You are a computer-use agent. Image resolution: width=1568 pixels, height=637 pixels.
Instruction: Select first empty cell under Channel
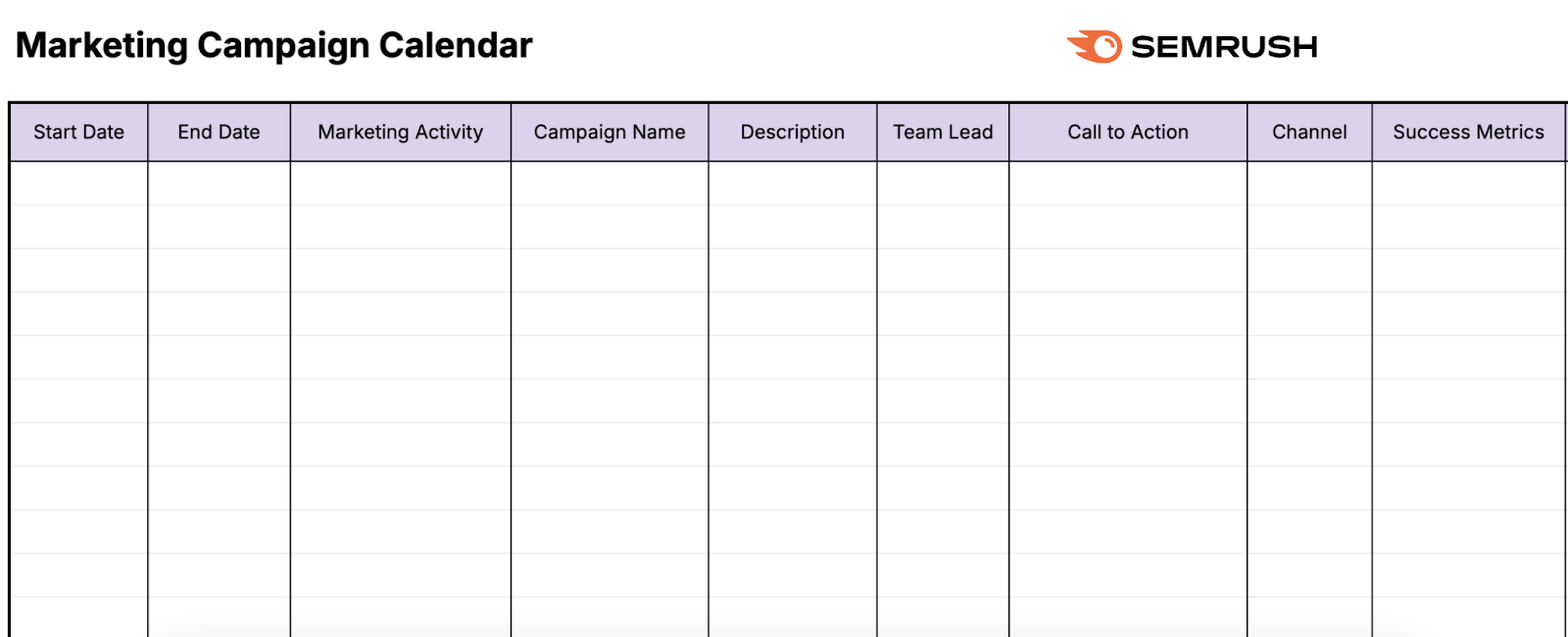point(1309,183)
